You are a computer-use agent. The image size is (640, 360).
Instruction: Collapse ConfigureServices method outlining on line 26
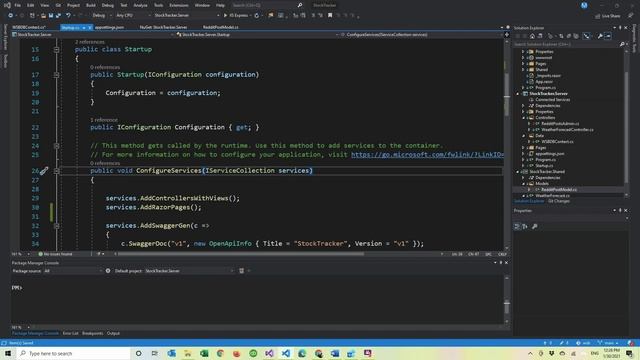[56, 171]
